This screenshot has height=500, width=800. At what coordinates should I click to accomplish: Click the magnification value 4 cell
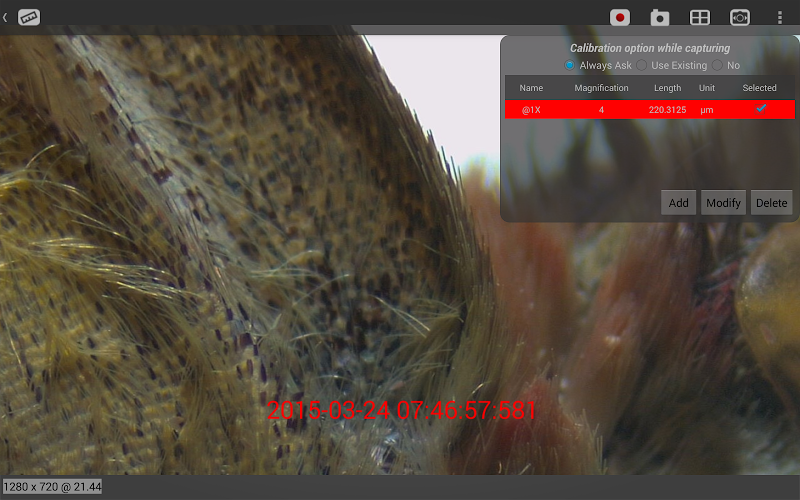tap(602, 110)
